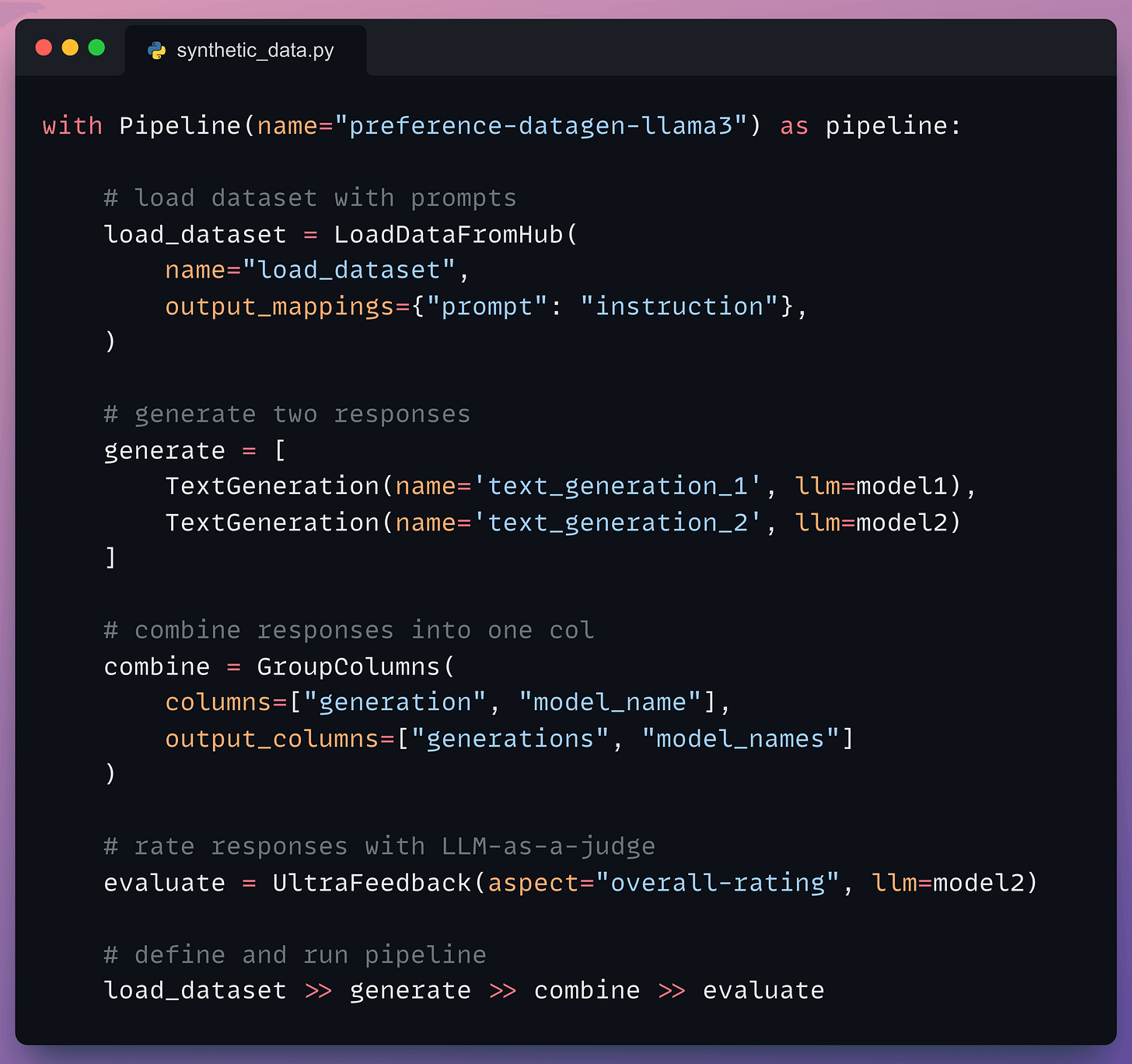1132x1064 pixels.
Task: Click the 'text_generation_2' string
Action: [617, 523]
